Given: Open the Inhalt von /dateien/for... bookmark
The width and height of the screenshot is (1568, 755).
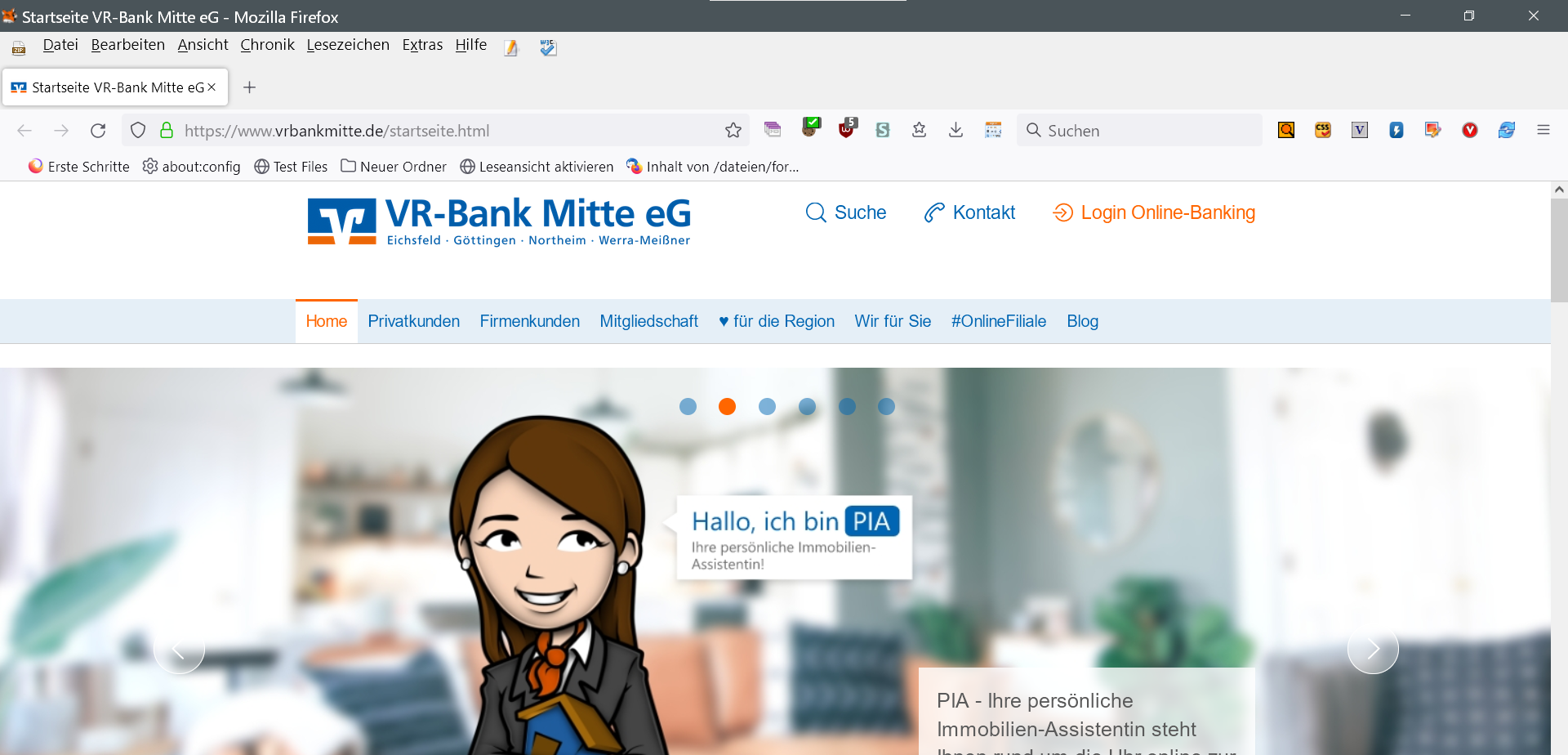Looking at the screenshot, I should [713, 167].
